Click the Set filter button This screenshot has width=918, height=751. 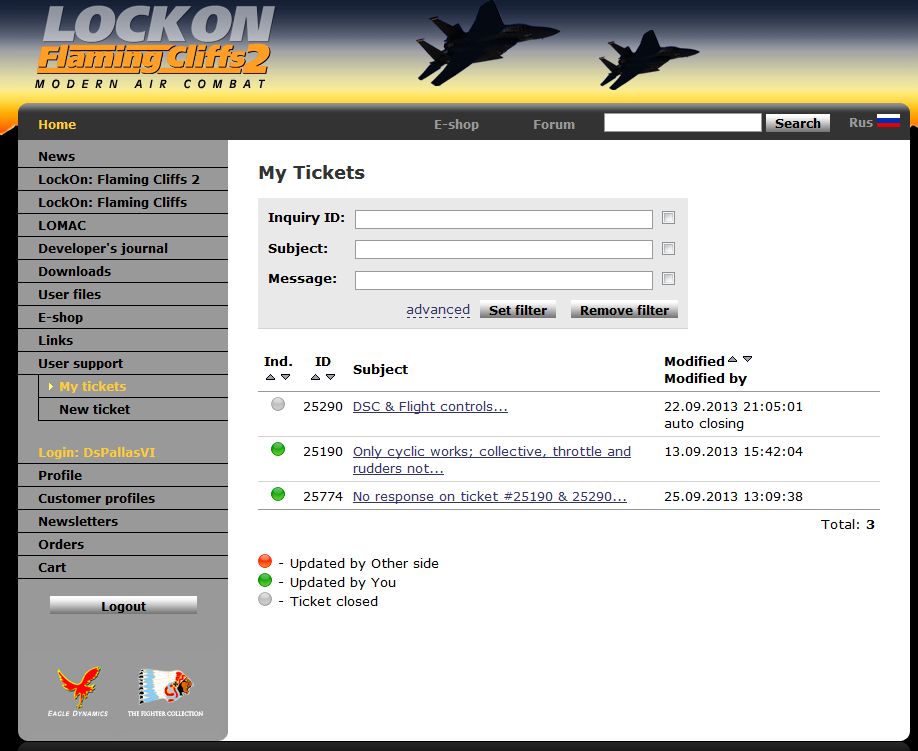click(x=518, y=310)
